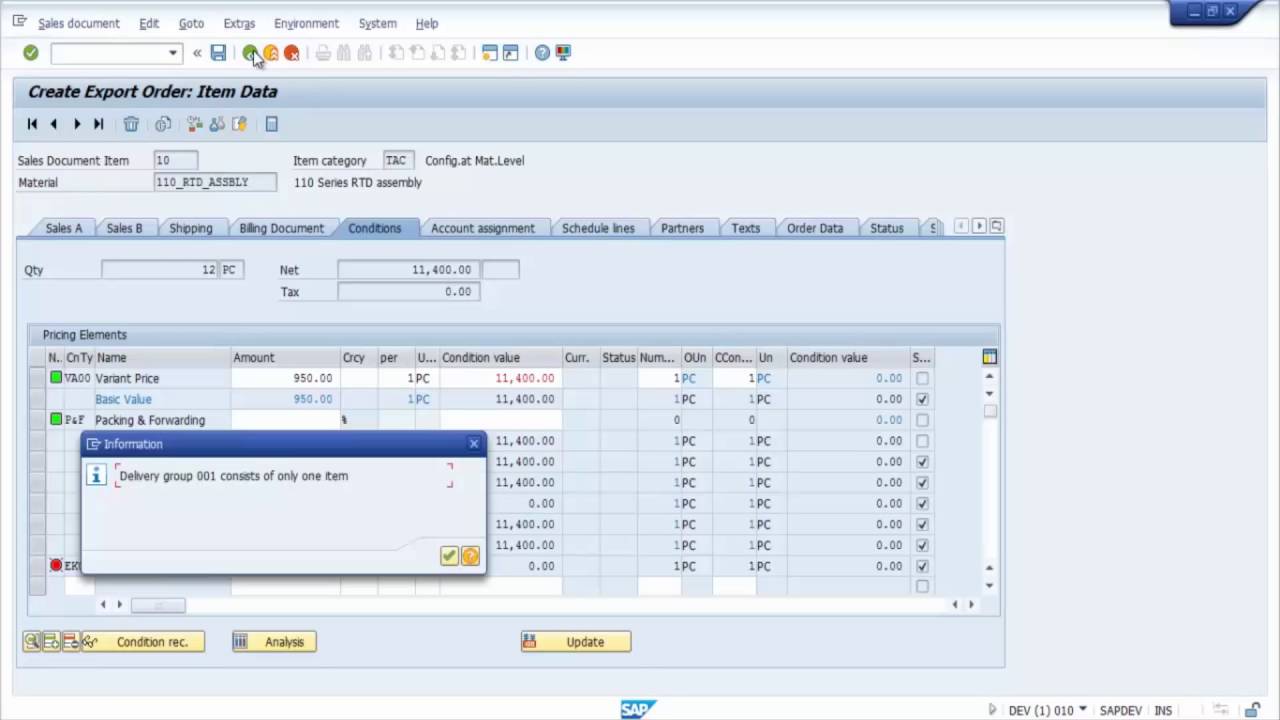This screenshot has width=1280, height=720.
Task: Click the Find binoculars icon
Action: click(x=344, y=53)
